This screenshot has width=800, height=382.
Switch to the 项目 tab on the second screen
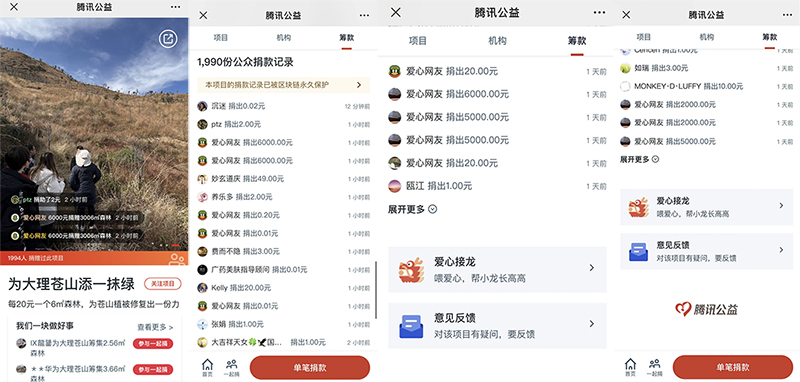click(x=221, y=38)
